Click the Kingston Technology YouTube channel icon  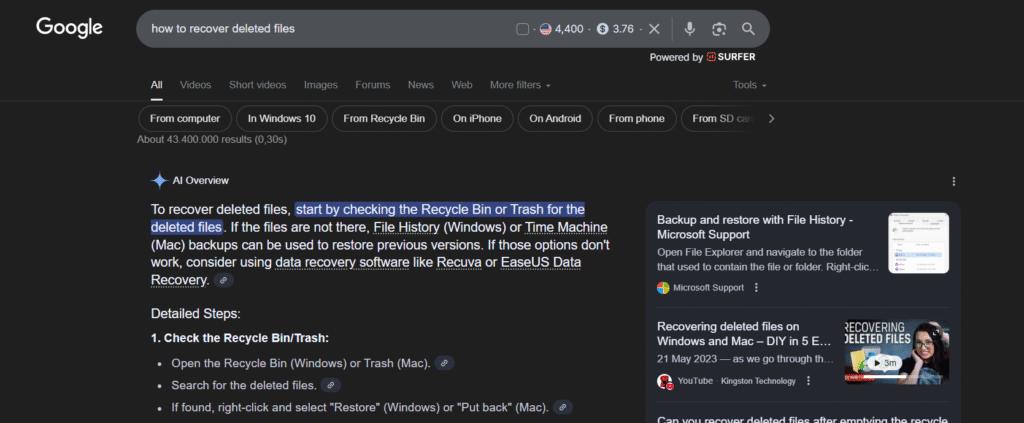665,381
